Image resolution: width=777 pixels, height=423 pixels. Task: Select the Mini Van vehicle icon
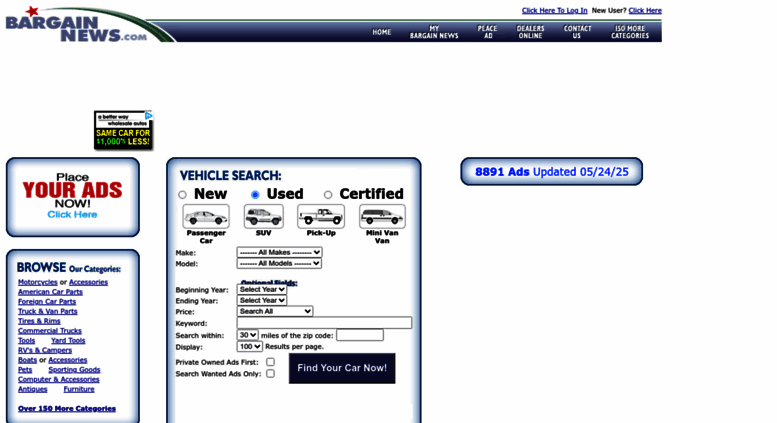point(382,216)
